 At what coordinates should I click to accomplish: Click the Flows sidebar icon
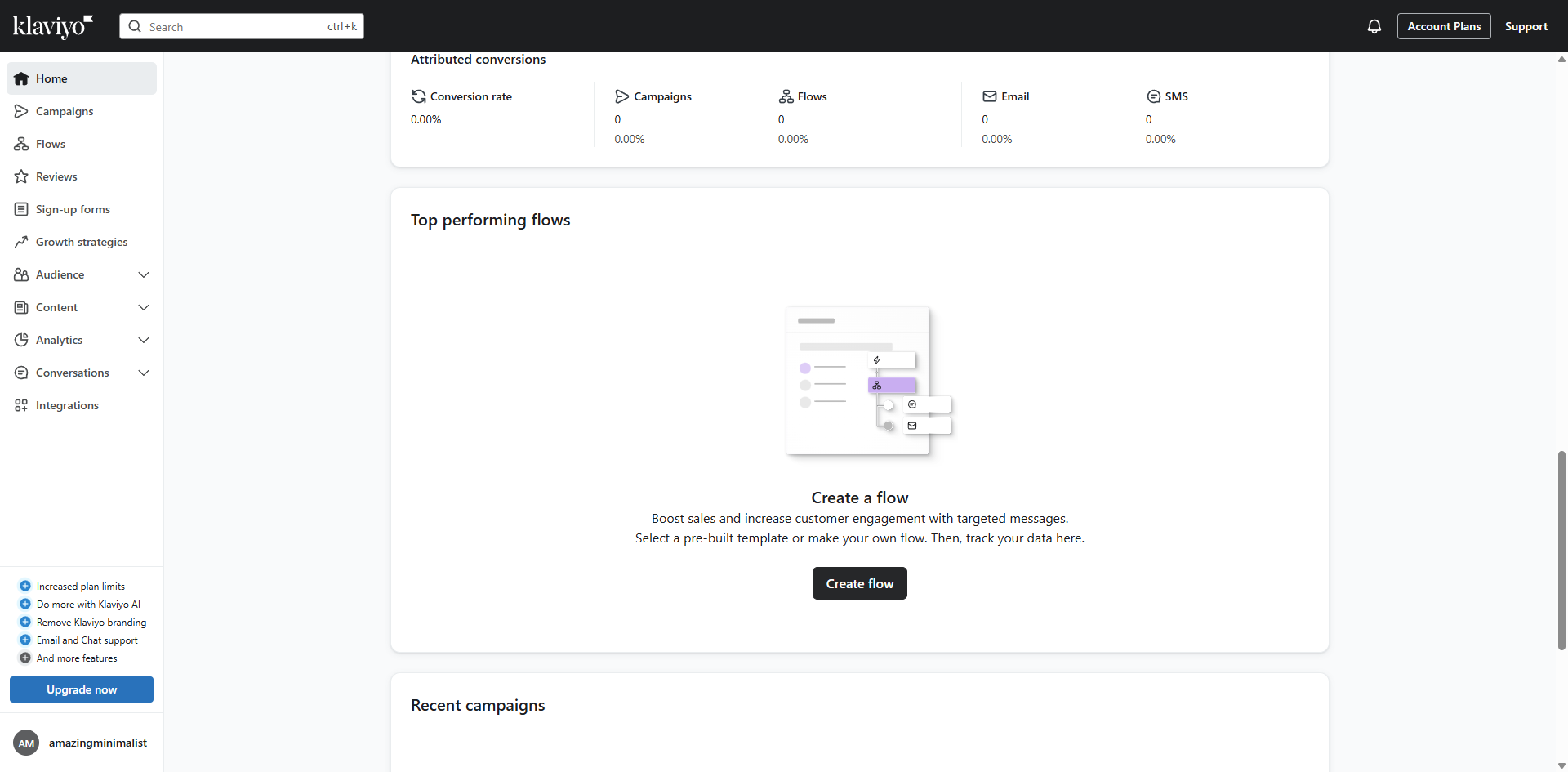click(x=21, y=144)
